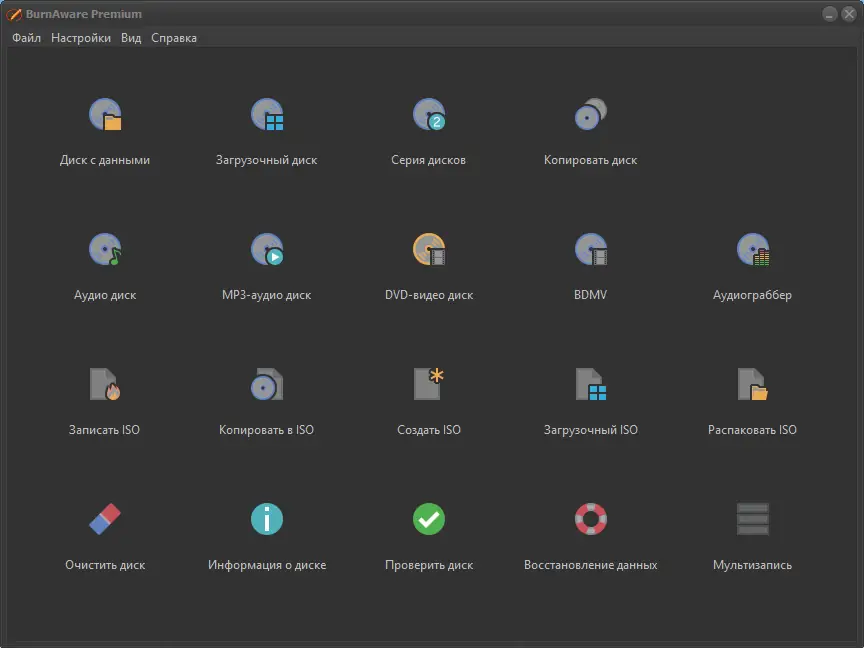864x648 pixels.
Task: Click the "Распаковать ISO" label
Action: pos(753,430)
